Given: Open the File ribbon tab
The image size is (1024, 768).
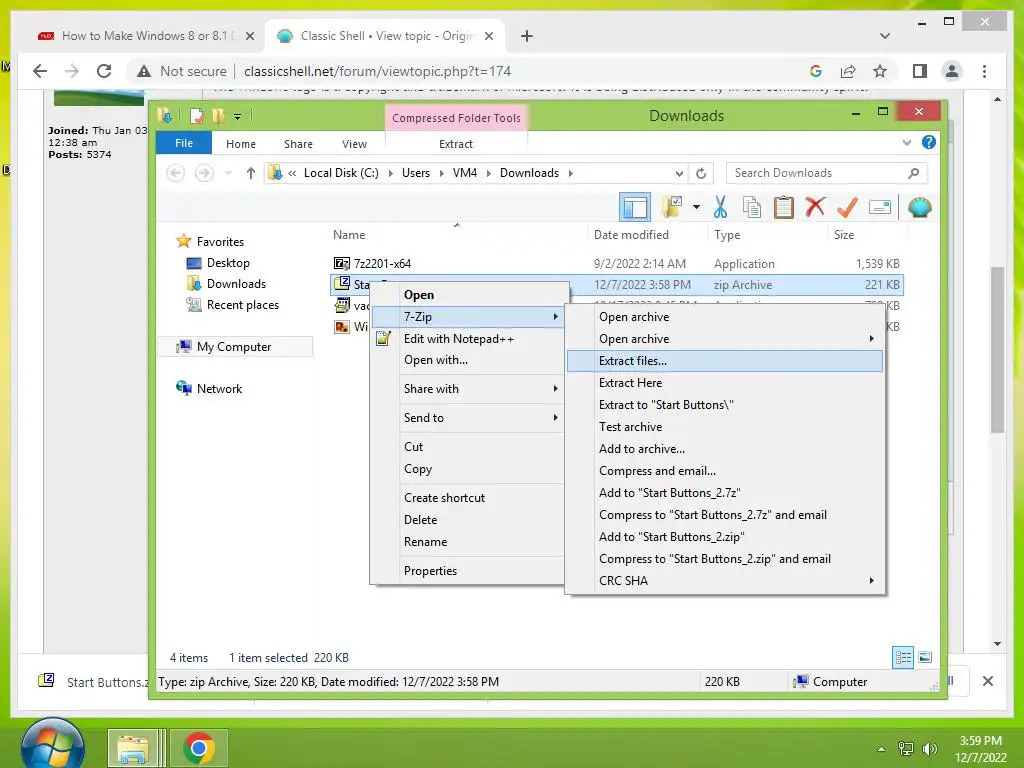Looking at the screenshot, I should 184,143.
